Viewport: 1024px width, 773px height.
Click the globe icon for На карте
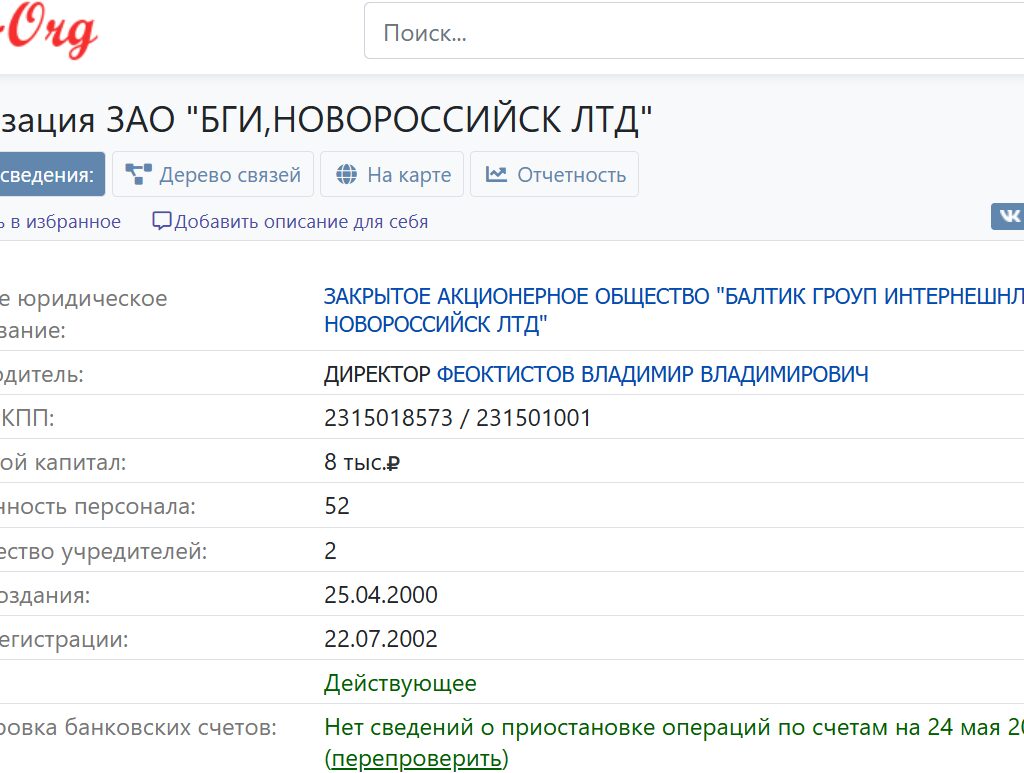(x=347, y=175)
